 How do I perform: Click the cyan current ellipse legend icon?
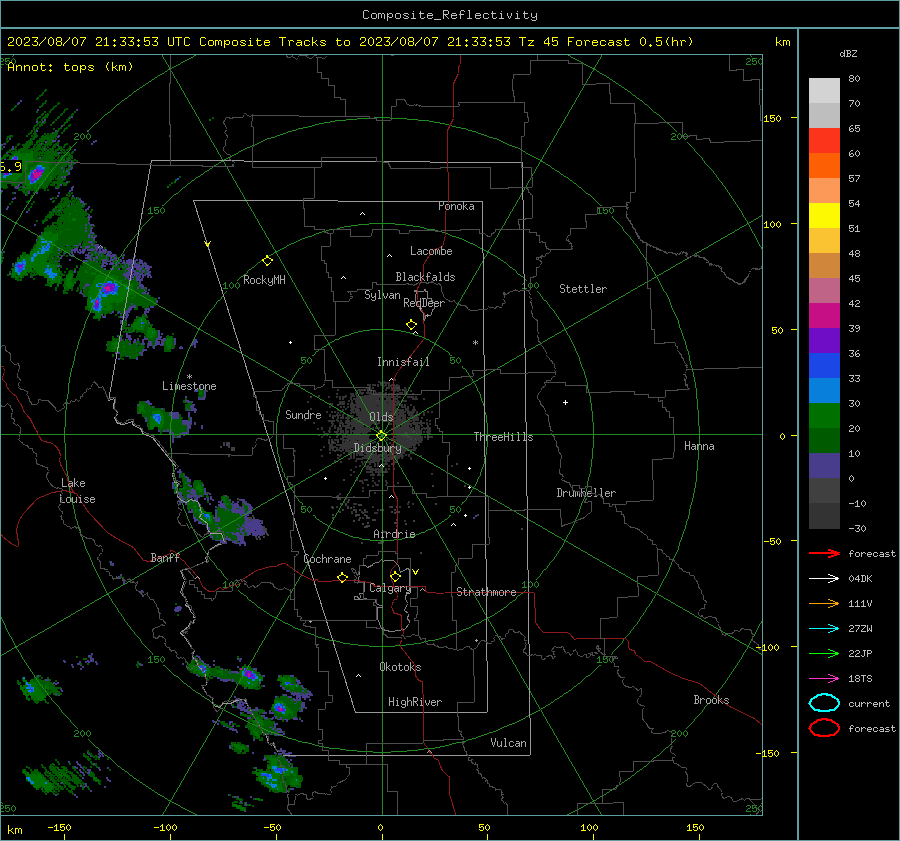point(824,703)
